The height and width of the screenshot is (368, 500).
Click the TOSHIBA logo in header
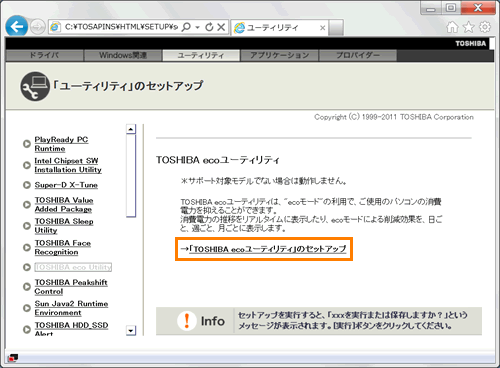(471, 44)
